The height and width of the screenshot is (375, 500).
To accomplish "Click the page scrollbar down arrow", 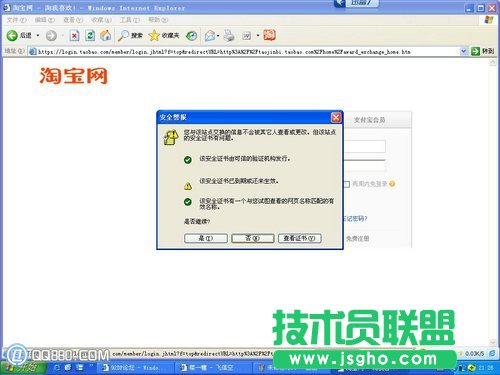I will tap(493, 342).
